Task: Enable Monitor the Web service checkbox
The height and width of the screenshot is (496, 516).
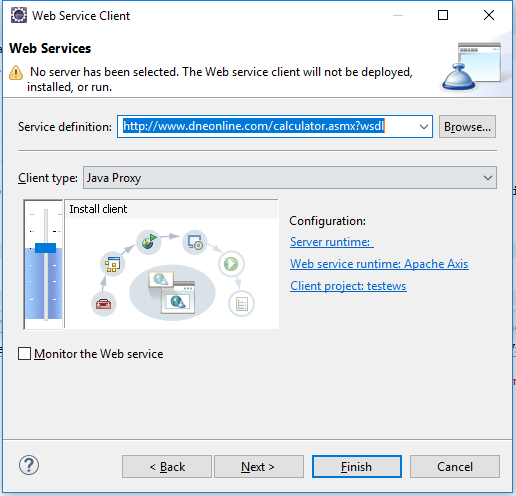Action: coord(25,354)
